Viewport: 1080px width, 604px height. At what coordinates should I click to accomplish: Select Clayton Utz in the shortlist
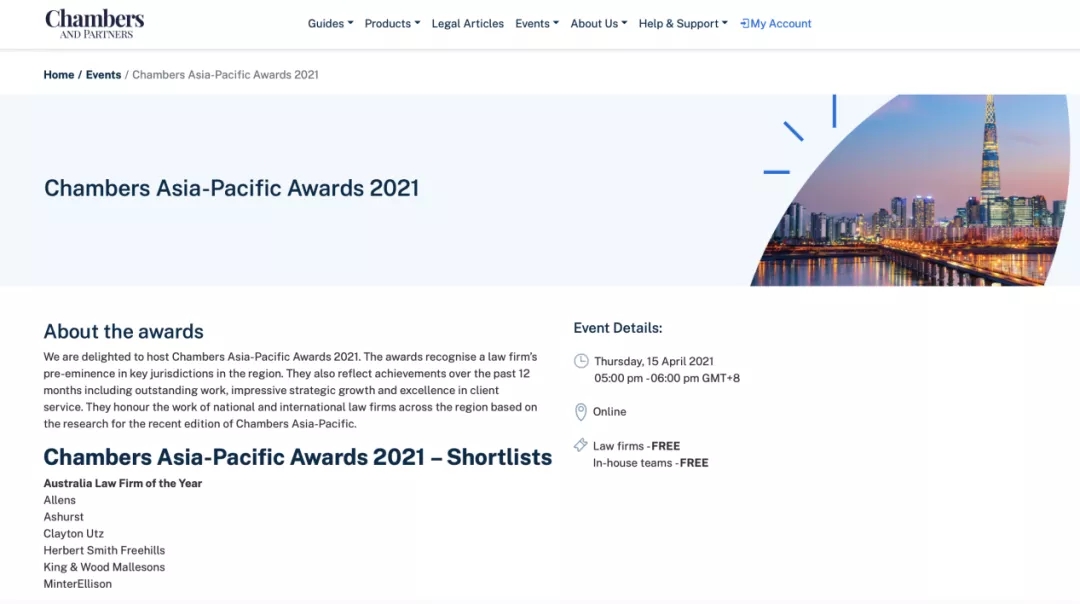[74, 534]
